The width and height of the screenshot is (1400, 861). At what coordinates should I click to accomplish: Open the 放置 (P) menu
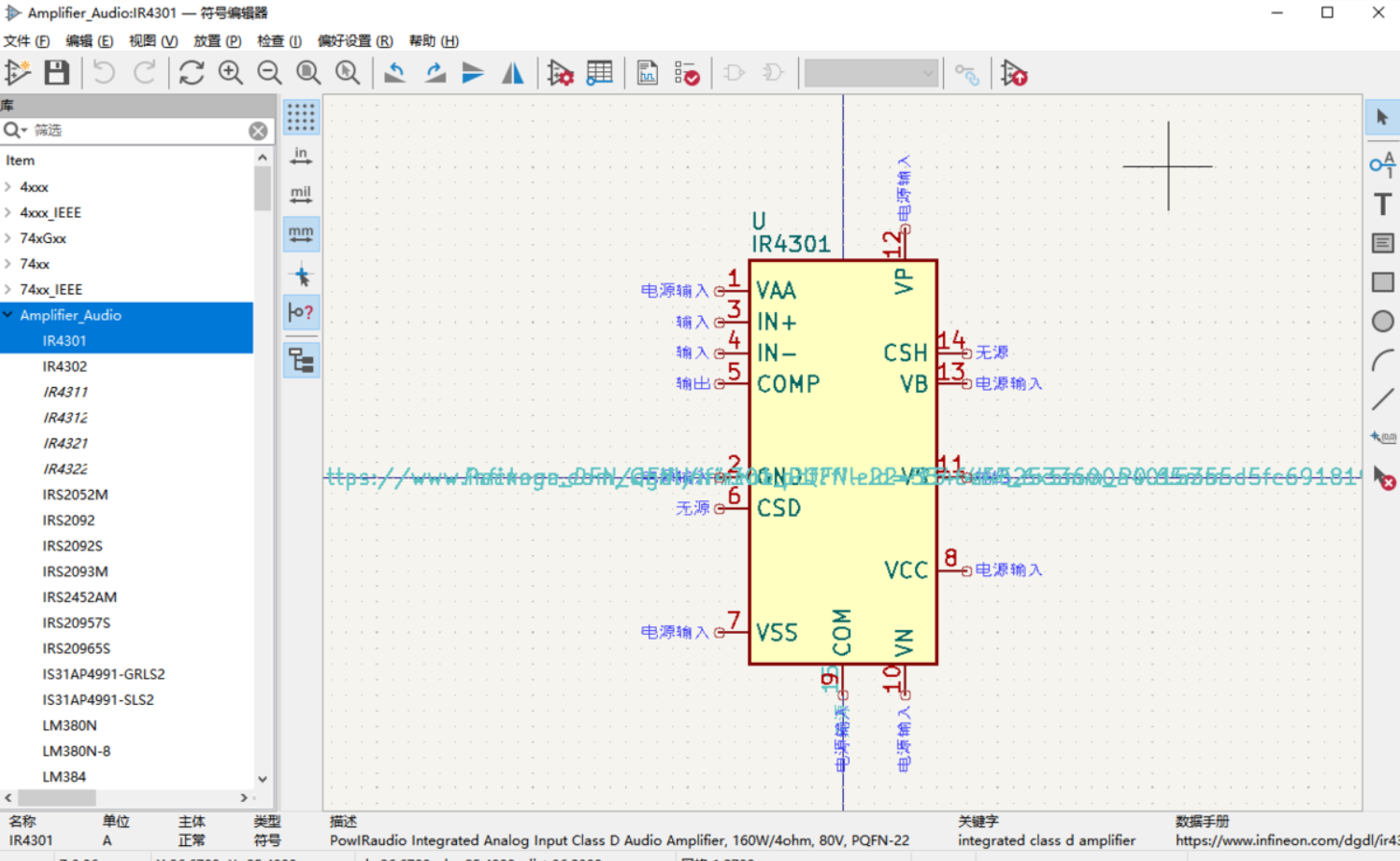point(217,41)
